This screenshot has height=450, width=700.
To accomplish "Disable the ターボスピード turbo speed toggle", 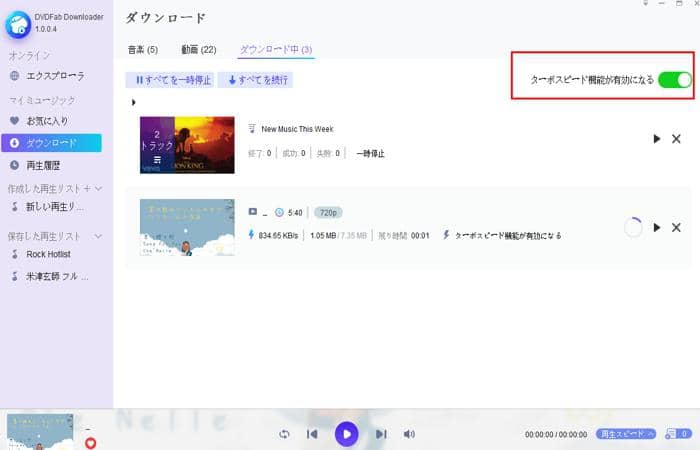I will point(674,79).
